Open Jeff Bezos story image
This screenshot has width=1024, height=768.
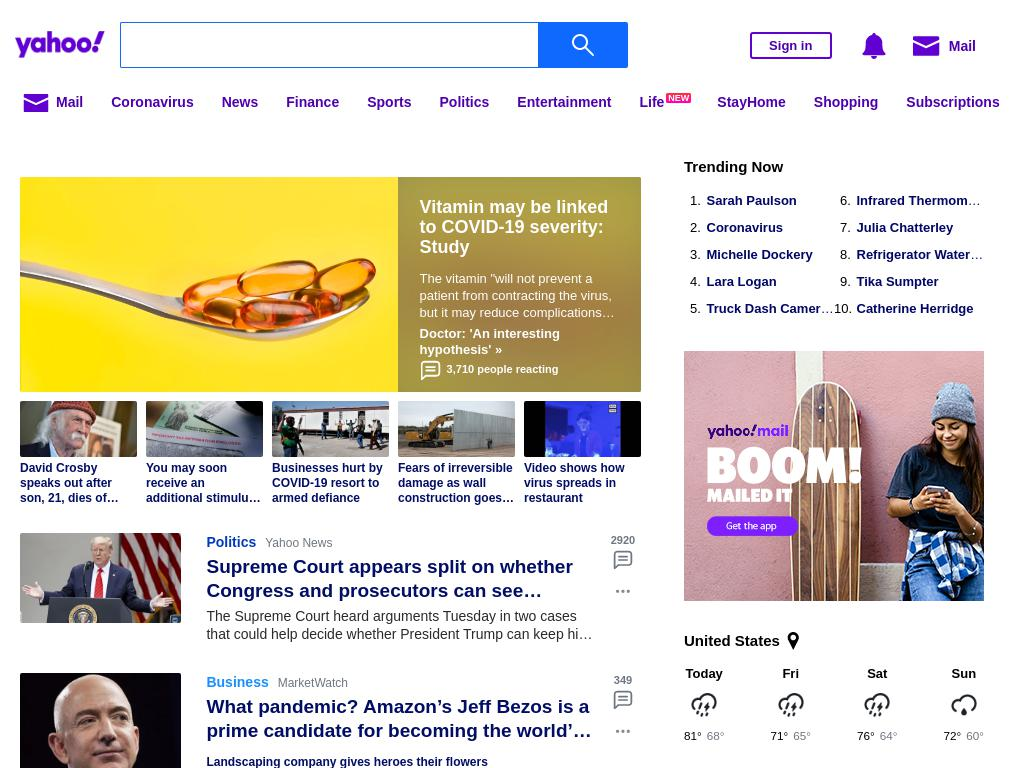pyautogui.click(x=101, y=720)
